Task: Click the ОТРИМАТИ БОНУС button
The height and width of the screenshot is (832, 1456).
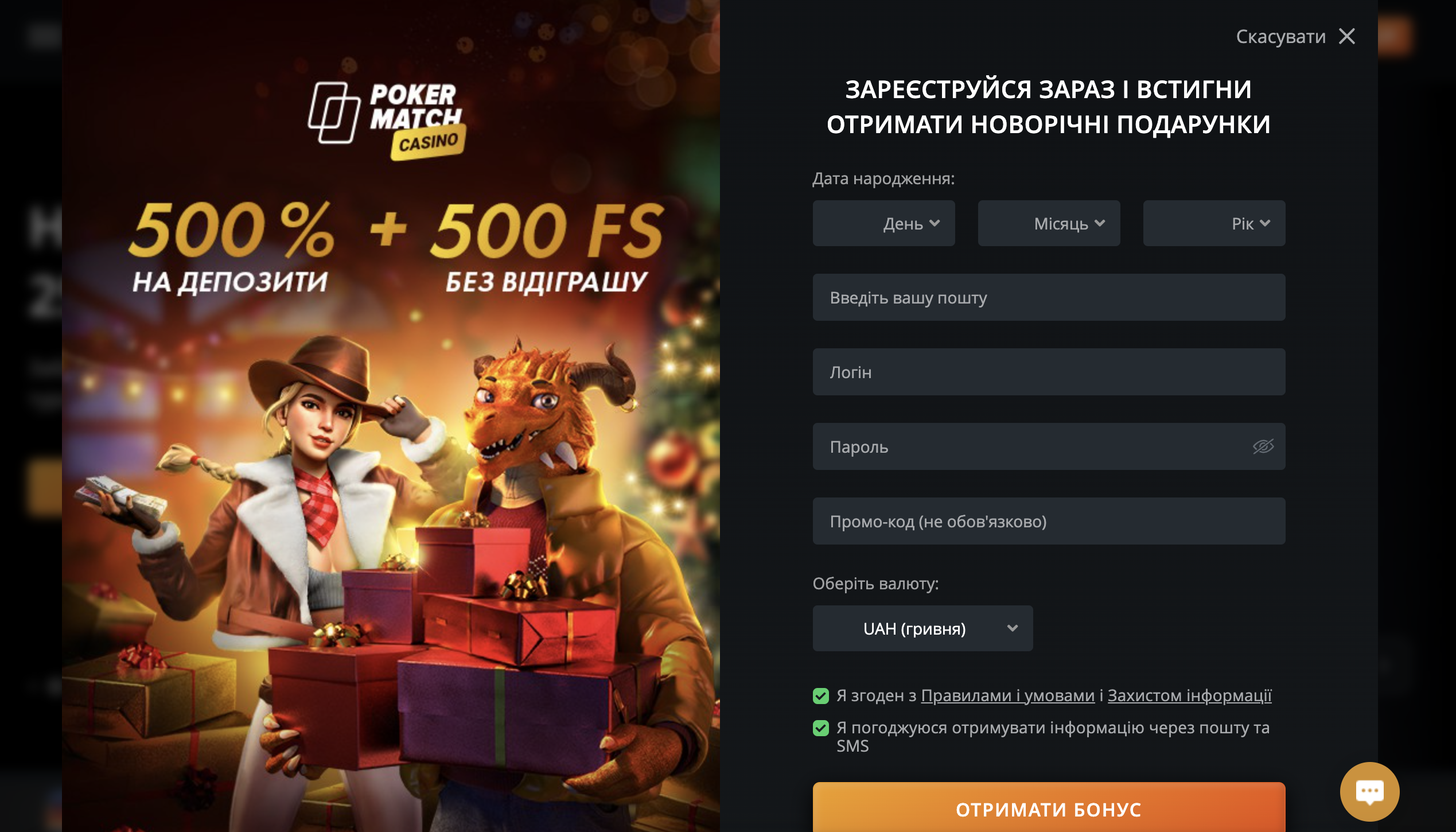Action: pyautogui.click(x=1049, y=807)
